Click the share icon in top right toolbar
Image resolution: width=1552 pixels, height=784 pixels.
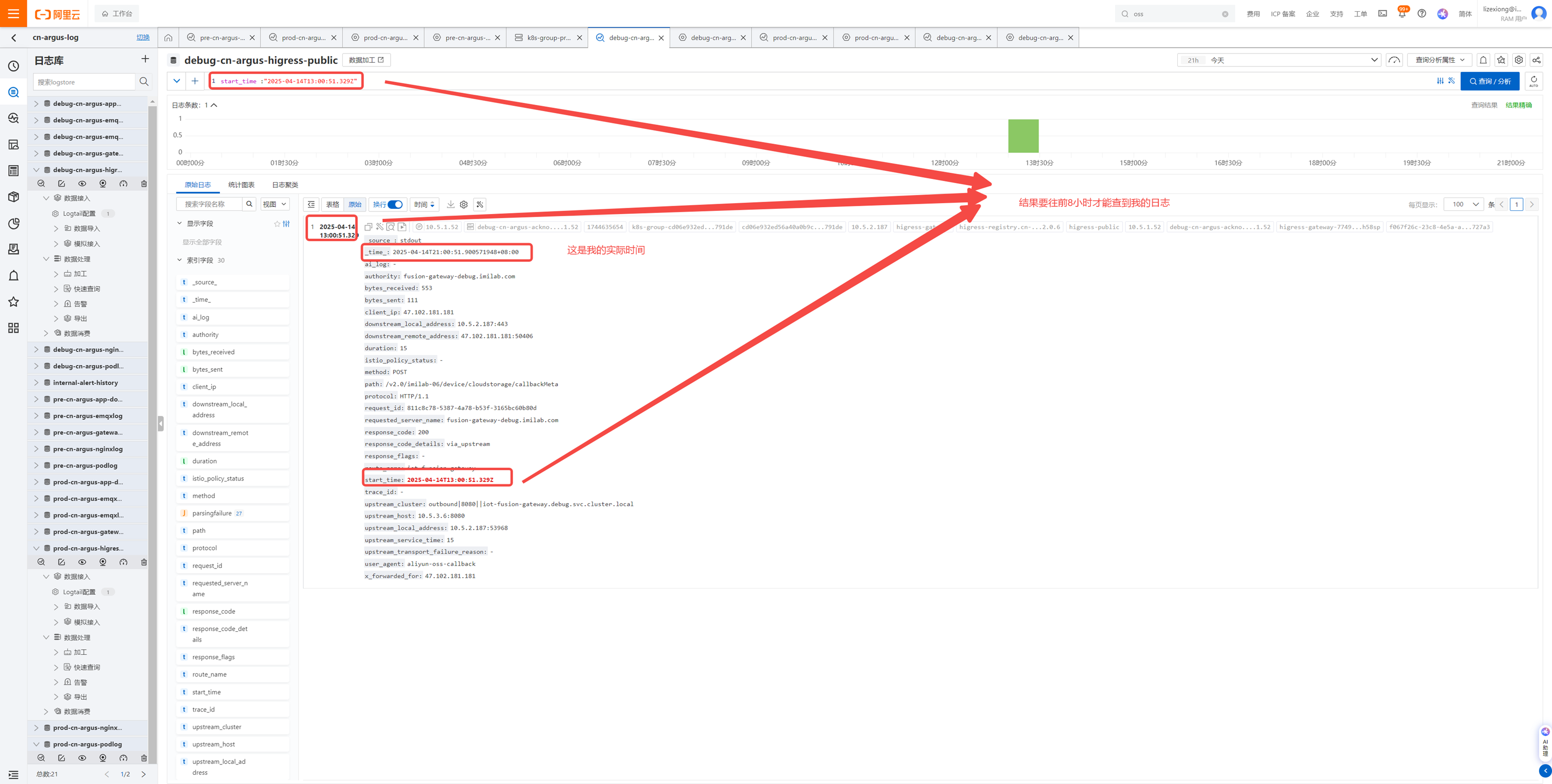[1537, 60]
